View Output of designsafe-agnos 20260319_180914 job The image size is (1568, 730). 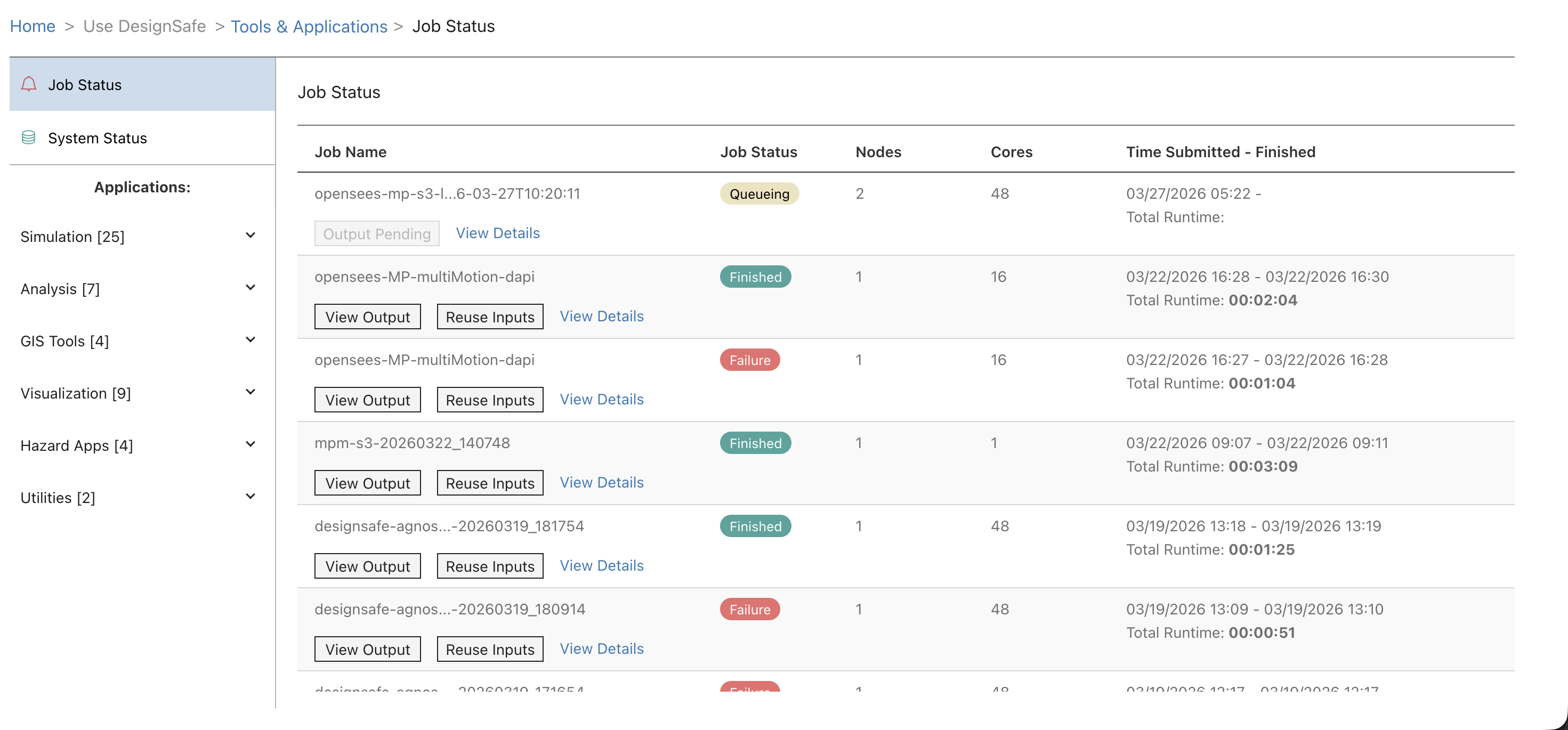click(x=368, y=650)
